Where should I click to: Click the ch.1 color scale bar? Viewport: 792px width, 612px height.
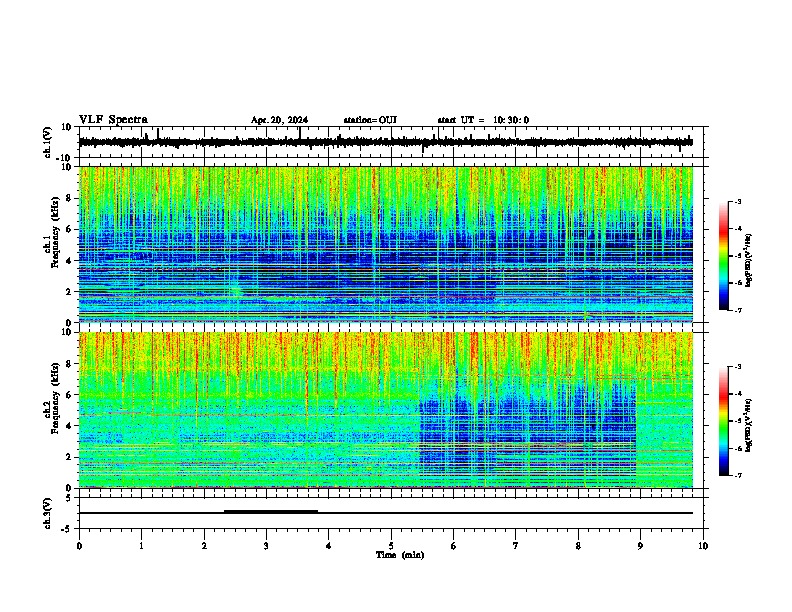coord(723,256)
